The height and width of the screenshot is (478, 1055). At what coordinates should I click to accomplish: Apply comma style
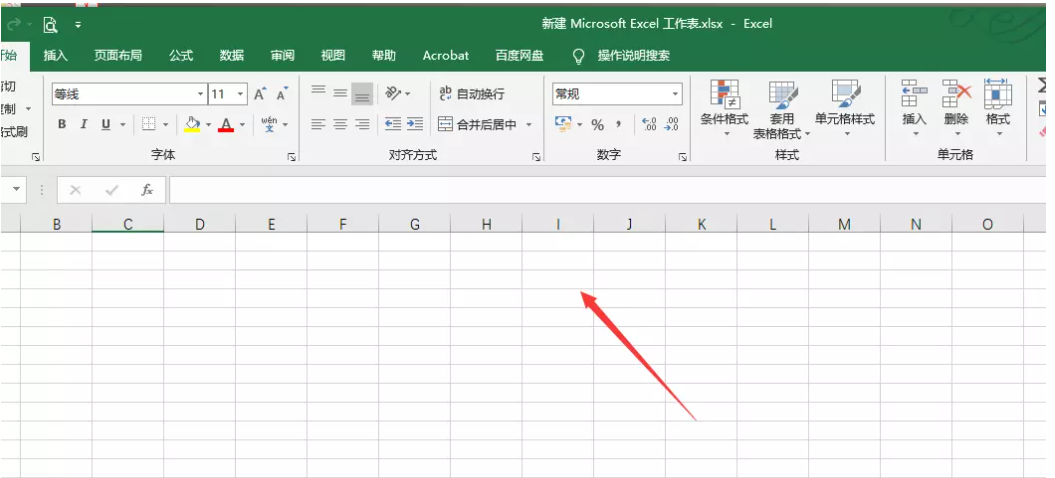click(619, 125)
